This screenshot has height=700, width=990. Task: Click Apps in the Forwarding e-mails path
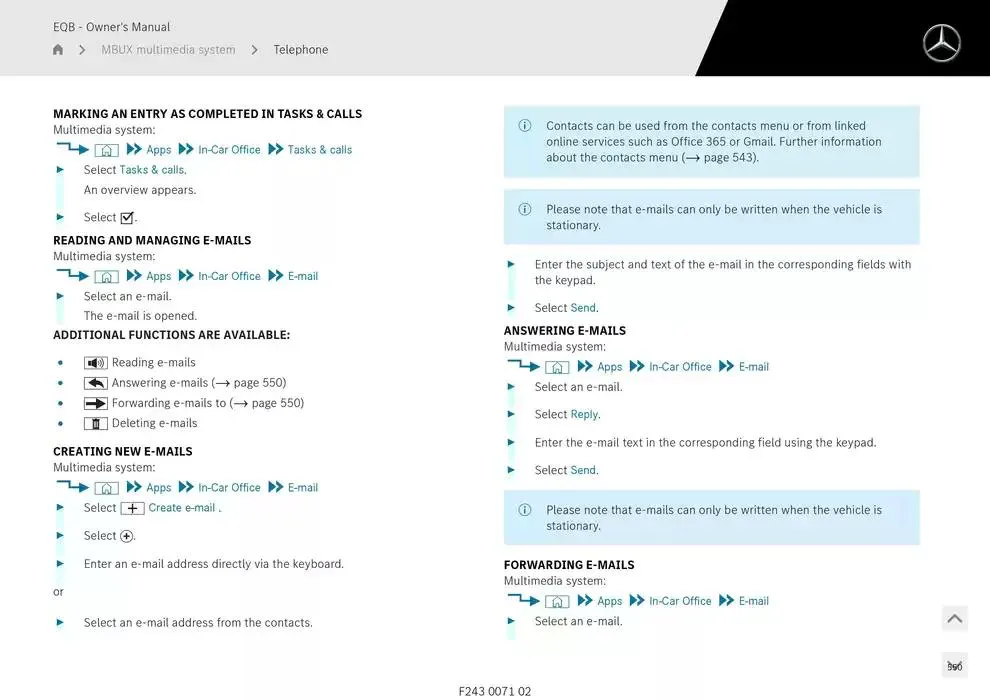coord(609,601)
